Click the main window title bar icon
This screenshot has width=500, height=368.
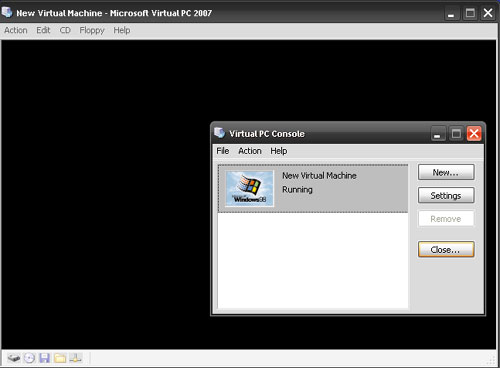pos(7,12)
